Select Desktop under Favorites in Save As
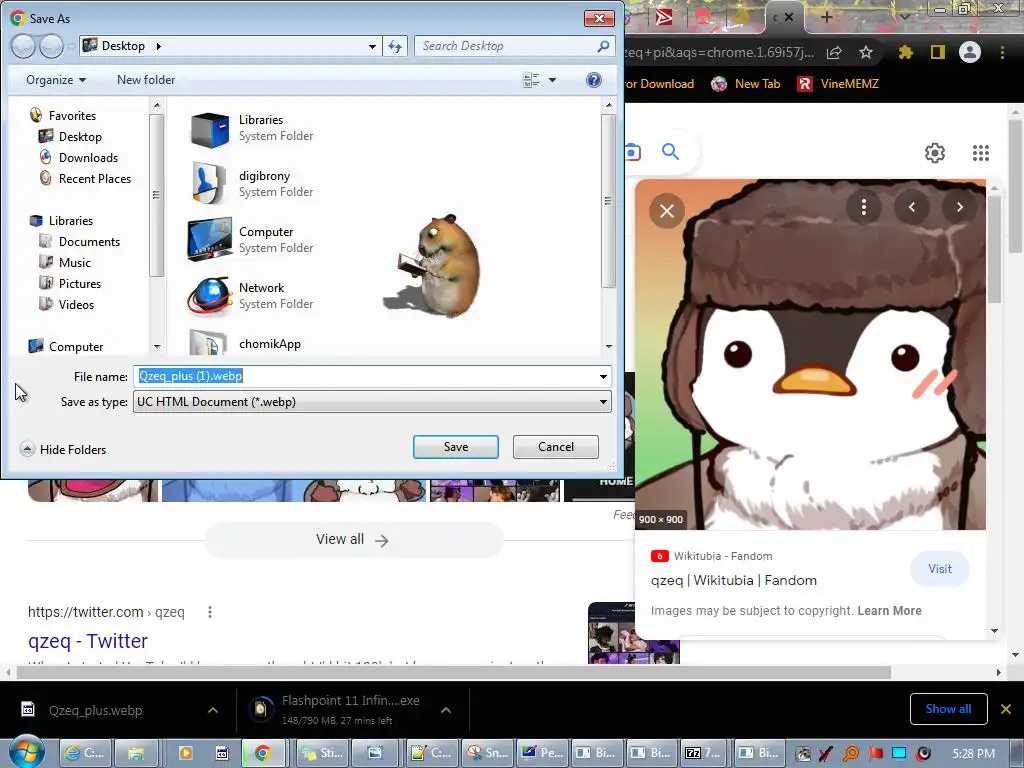The height and width of the screenshot is (768, 1024). (80, 136)
